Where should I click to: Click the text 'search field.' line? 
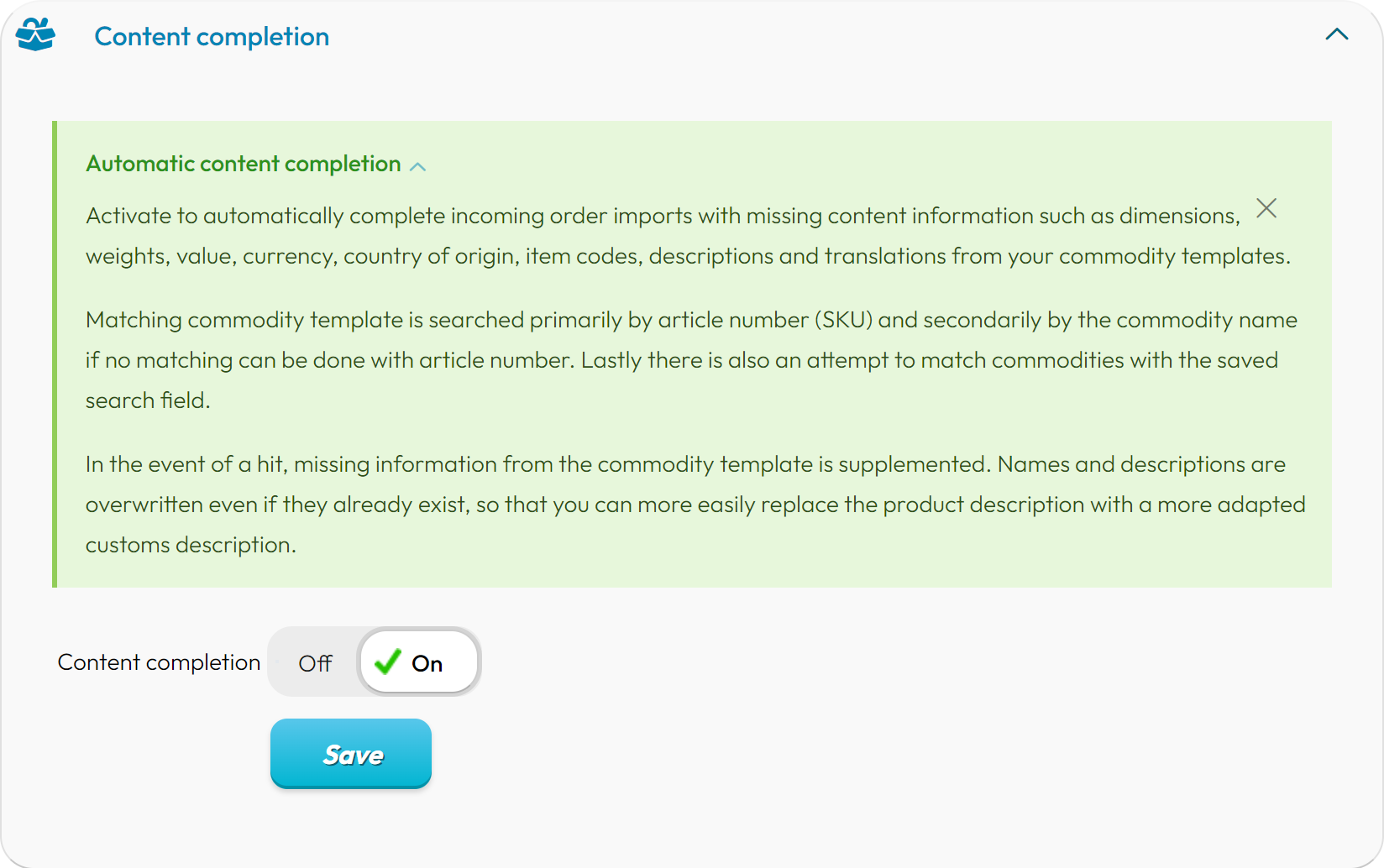148,400
